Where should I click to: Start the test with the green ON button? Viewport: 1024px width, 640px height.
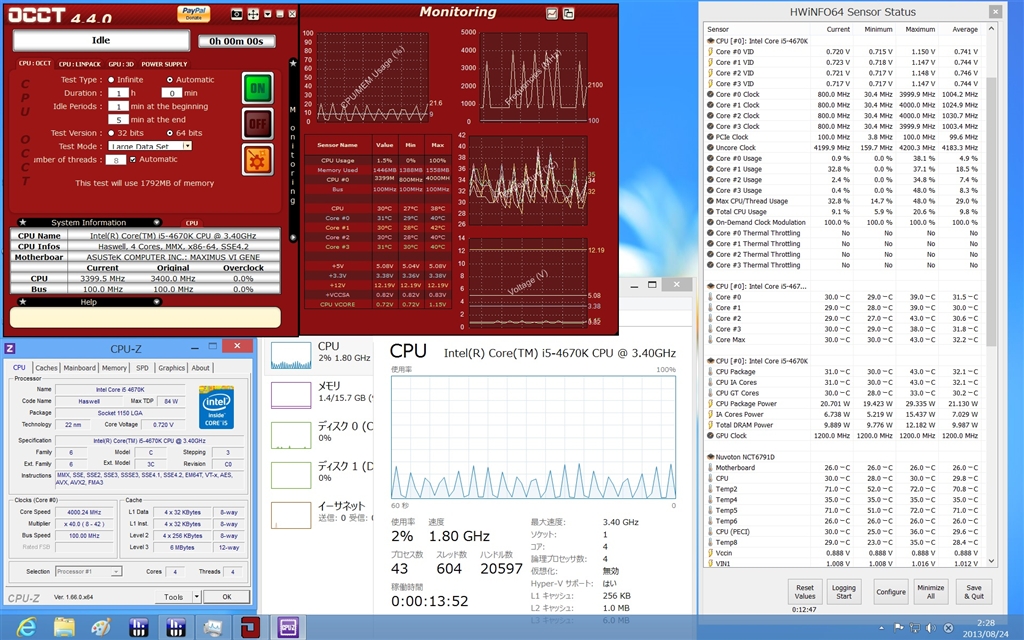coord(258,88)
